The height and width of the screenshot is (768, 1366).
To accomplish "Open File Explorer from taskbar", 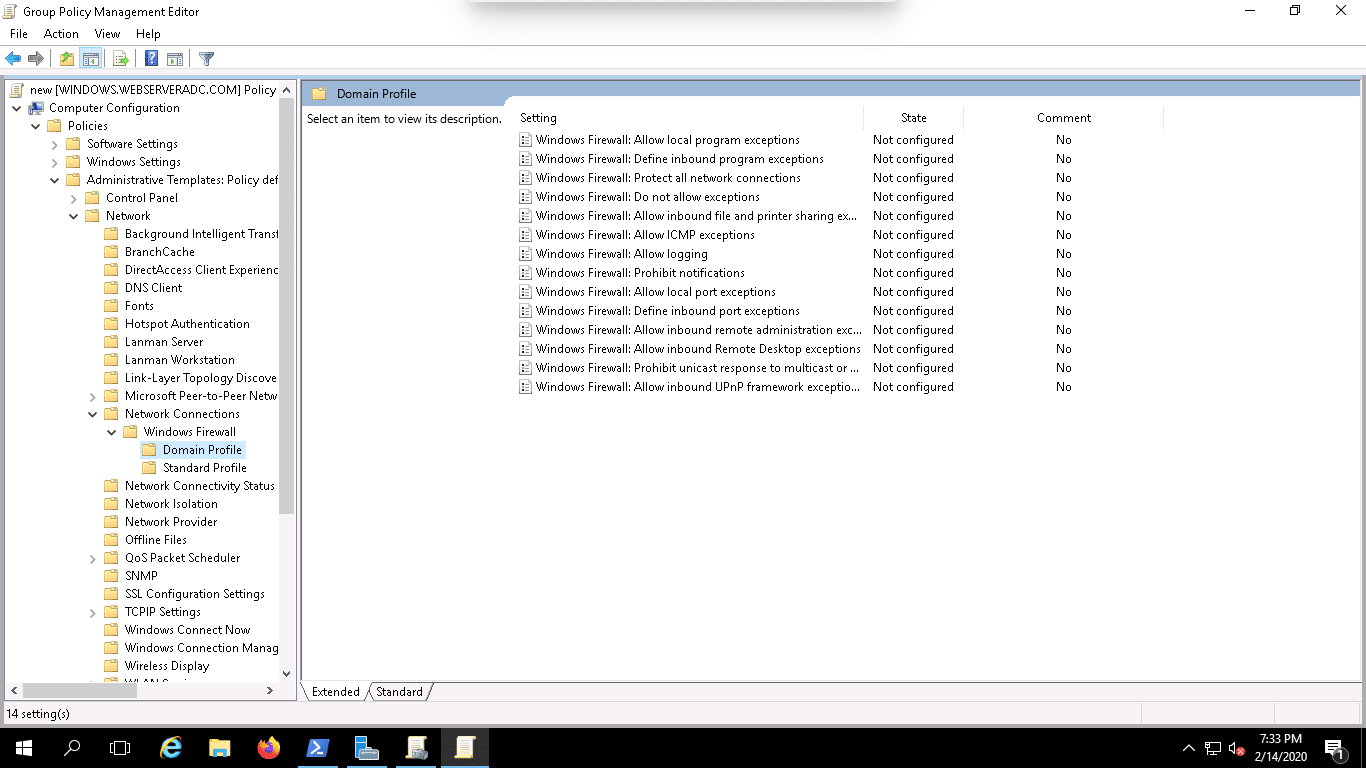I will 220,747.
